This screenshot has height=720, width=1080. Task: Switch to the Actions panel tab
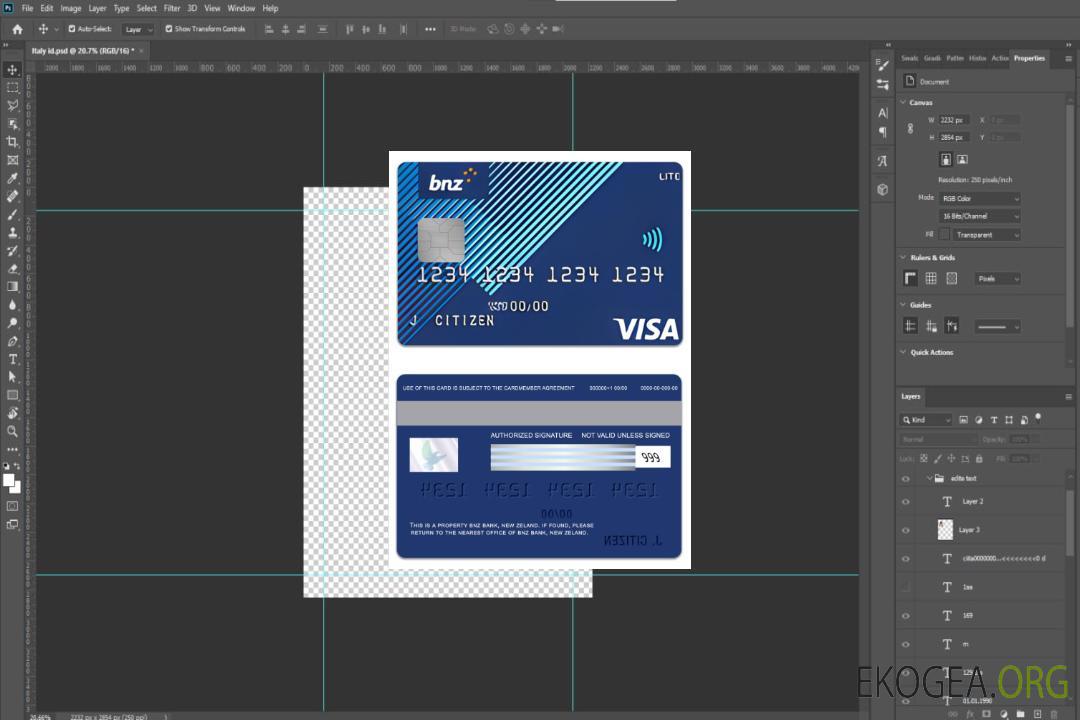pyautogui.click(x=999, y=59)
